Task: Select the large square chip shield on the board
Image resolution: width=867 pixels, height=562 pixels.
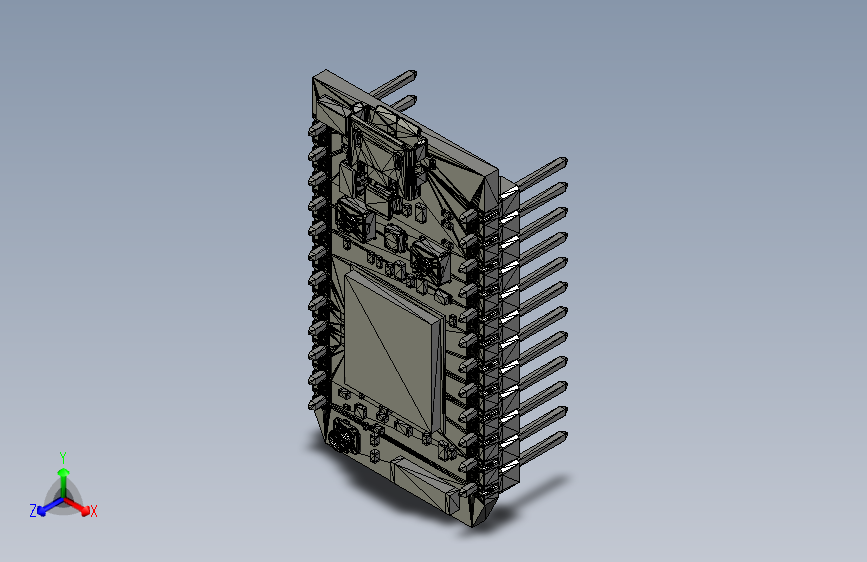Action: (394, 351)
